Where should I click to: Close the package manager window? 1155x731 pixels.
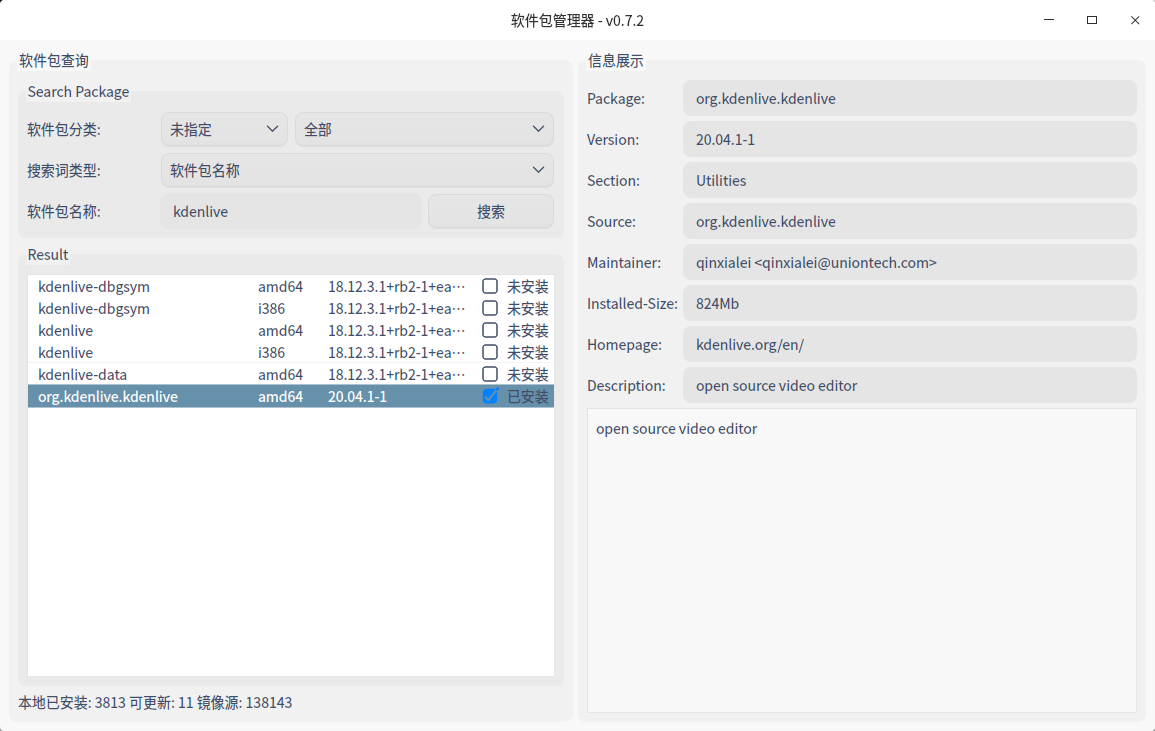(1134, 20)
